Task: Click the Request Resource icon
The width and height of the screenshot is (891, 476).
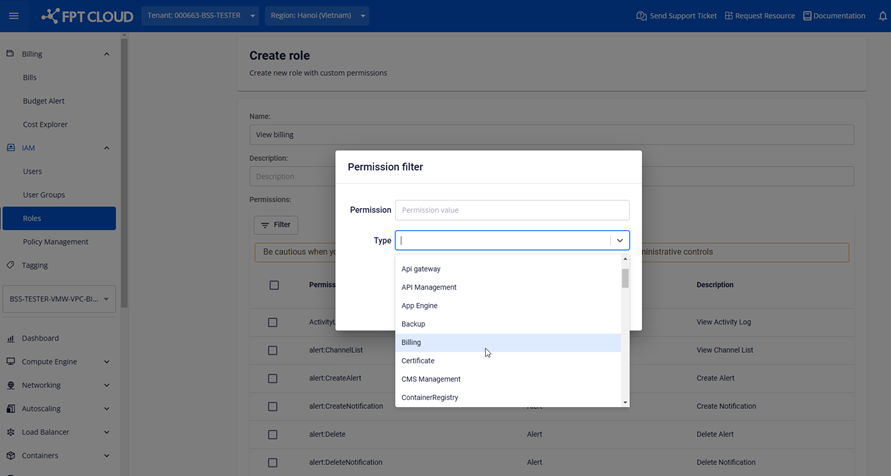Action: pos(729,16)
